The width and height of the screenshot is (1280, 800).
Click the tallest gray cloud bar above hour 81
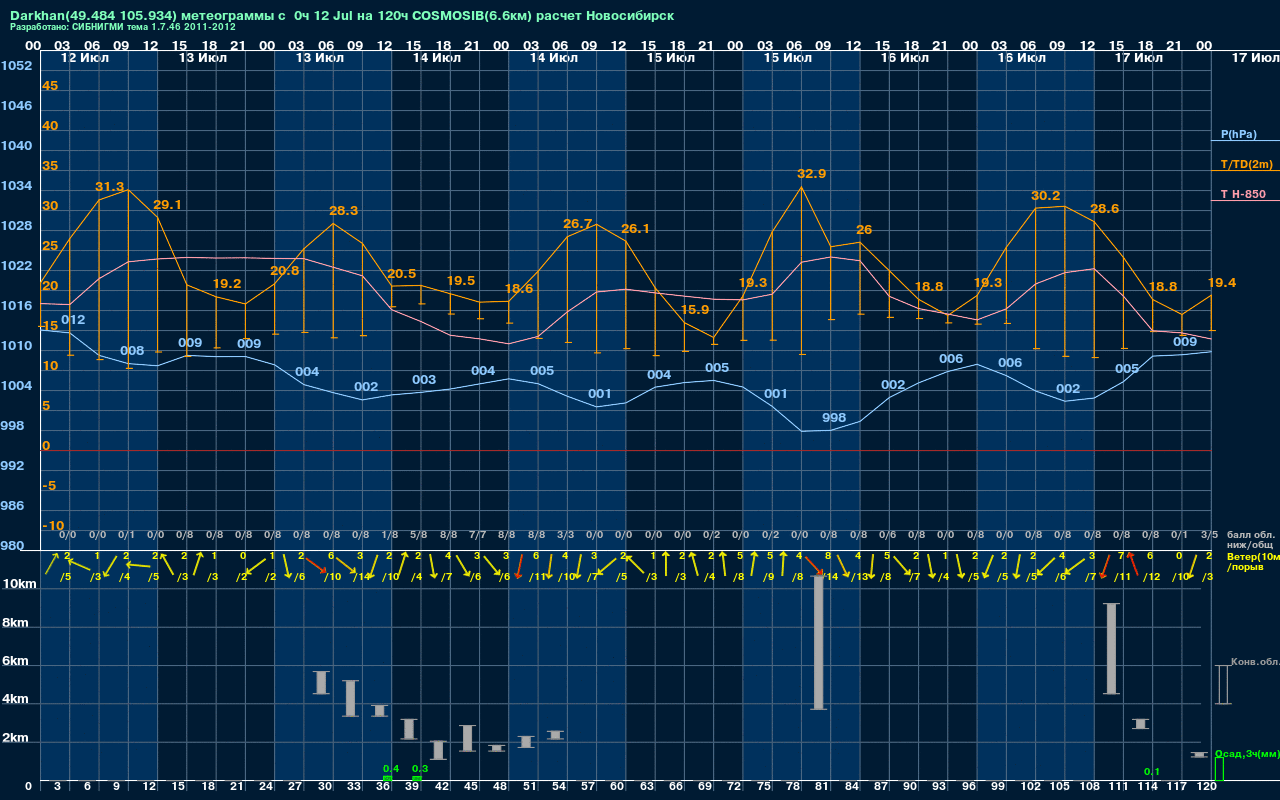tap(818, 642)
